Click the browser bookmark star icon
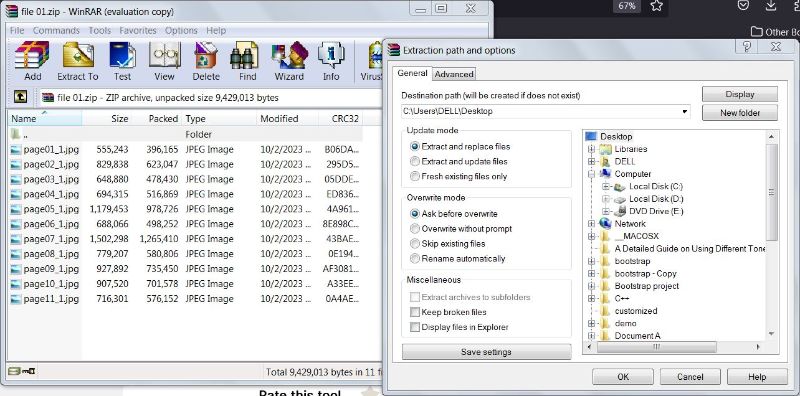The height and width of the screenshot is (396, 800). click(x=656, y=6)
